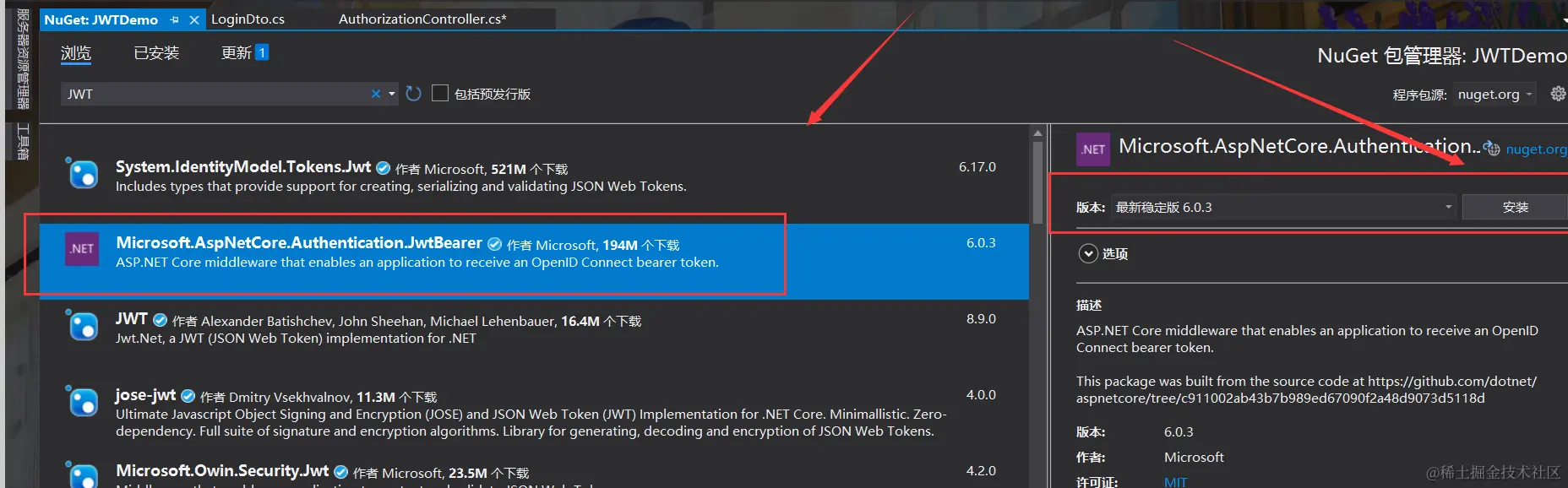
Task: Click verified badge next to System.IdentityModel.Tokens.Jwt
Action: pos(383,168)
